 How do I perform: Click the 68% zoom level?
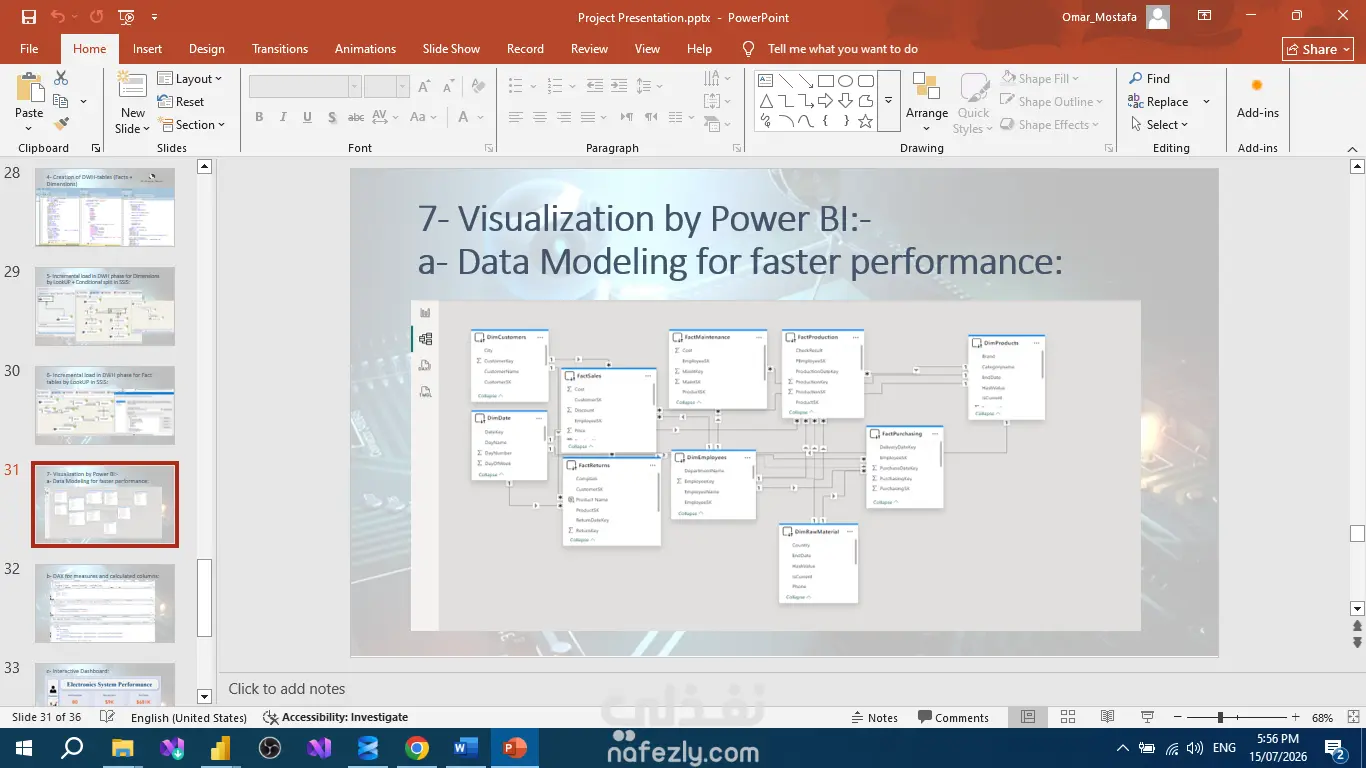1322,717
